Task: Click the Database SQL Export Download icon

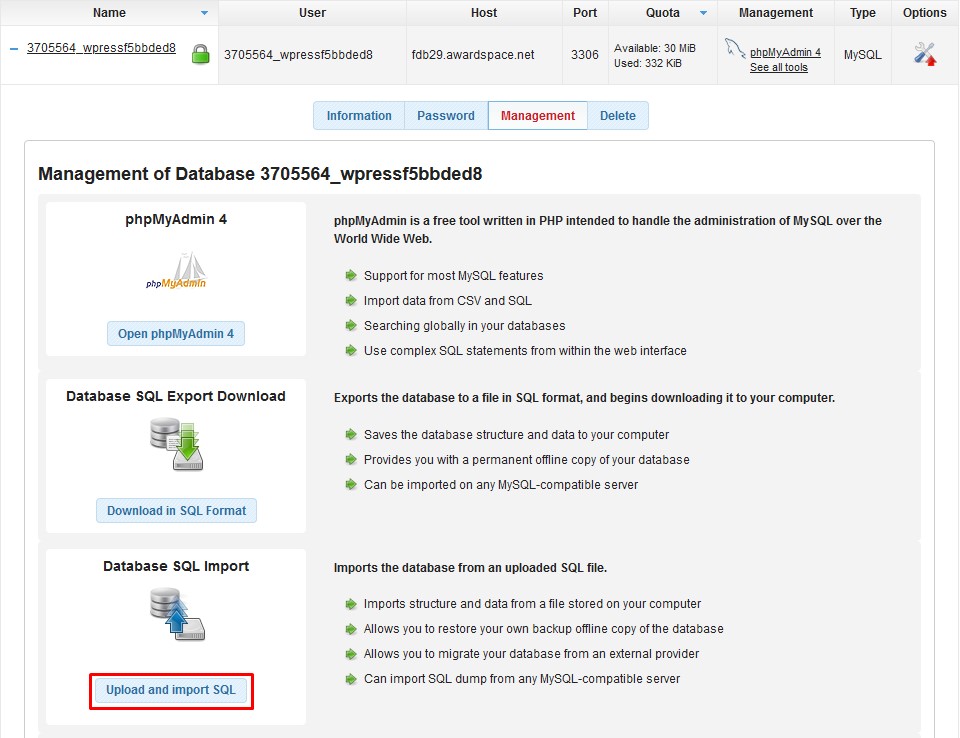Action: tap(176, 443)
